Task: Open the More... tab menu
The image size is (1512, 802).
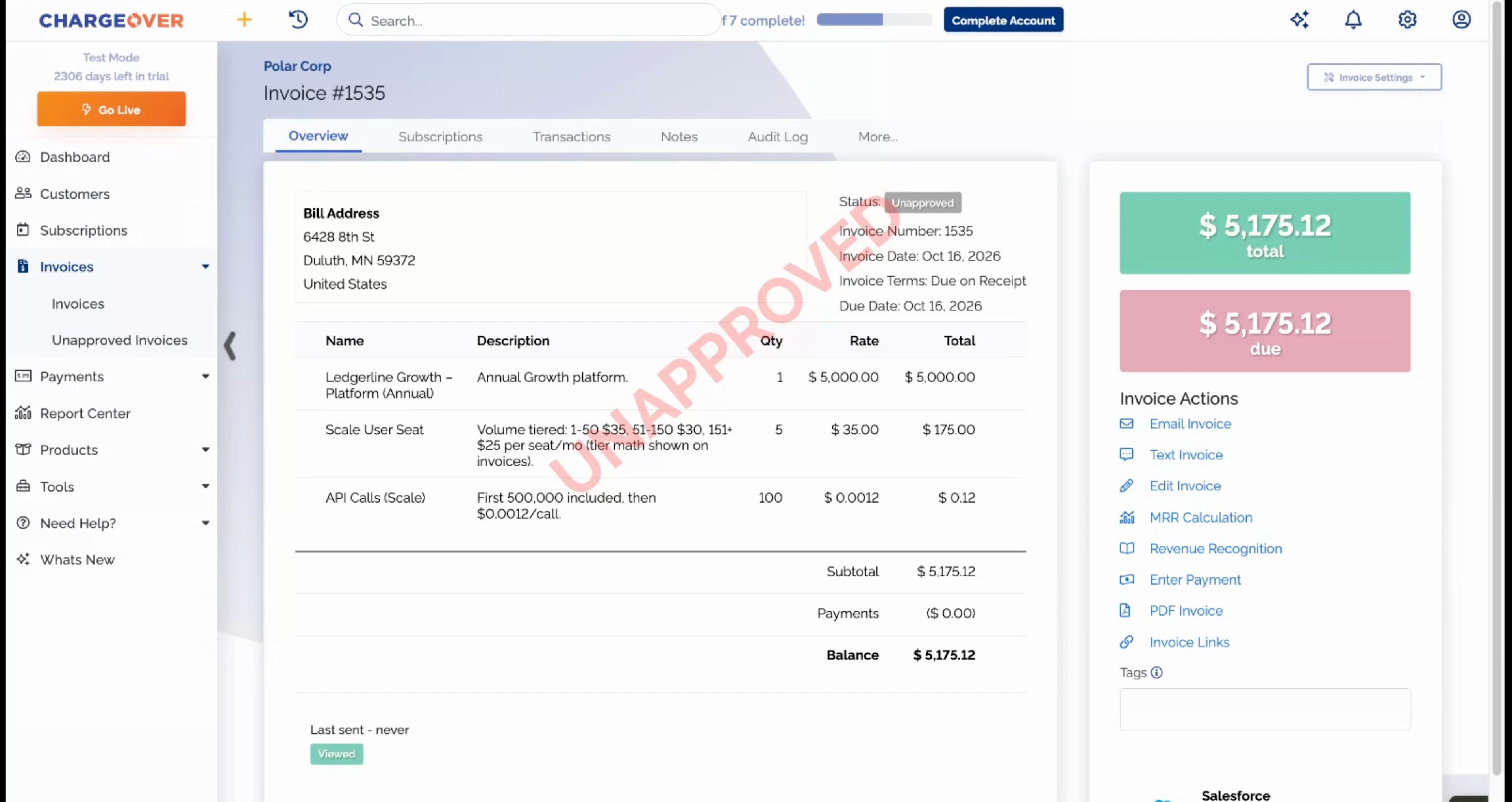Action: 878,136
